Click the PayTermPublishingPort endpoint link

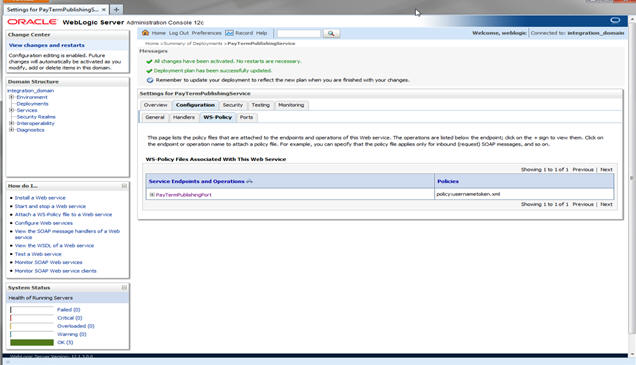click(183, 195)
